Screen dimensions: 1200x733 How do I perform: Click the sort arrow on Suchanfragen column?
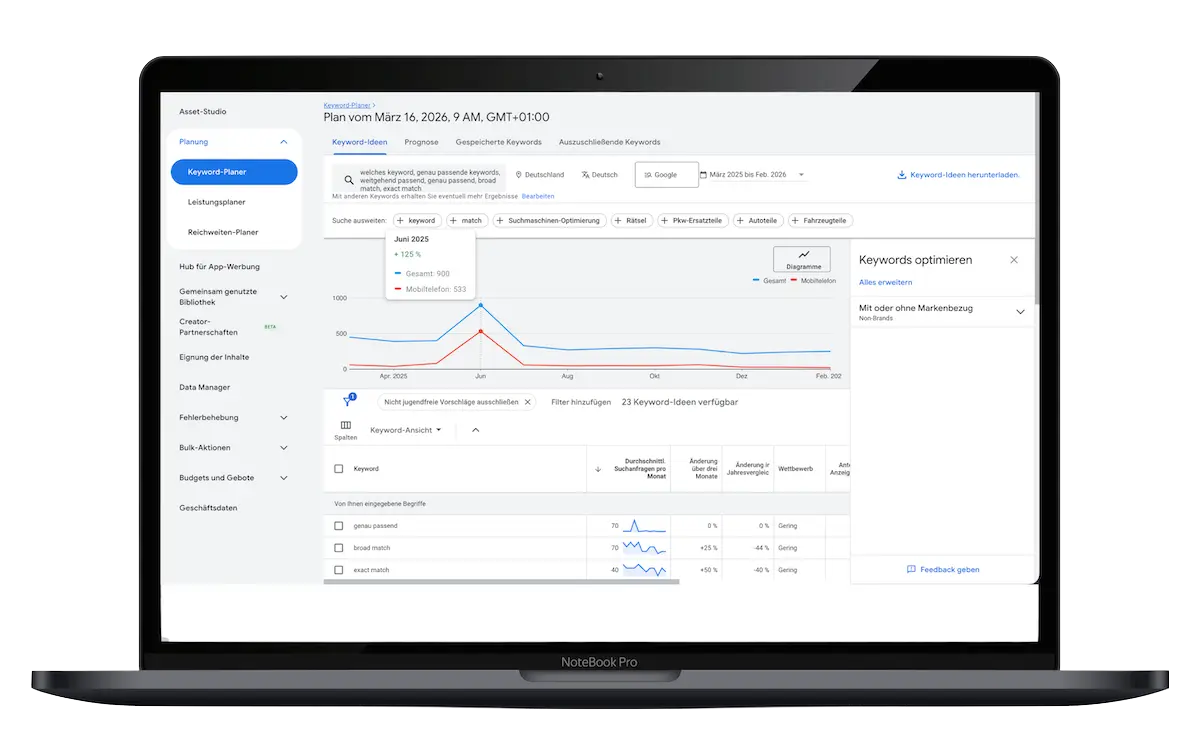598,469
